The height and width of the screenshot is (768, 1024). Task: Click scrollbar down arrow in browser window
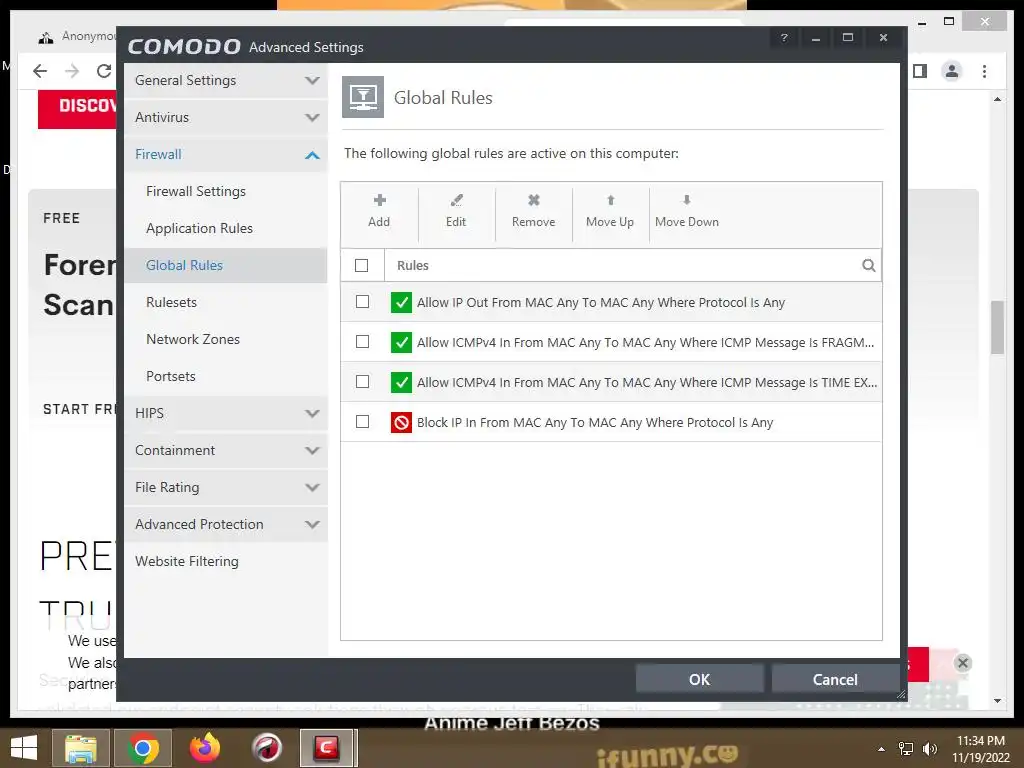997,701
